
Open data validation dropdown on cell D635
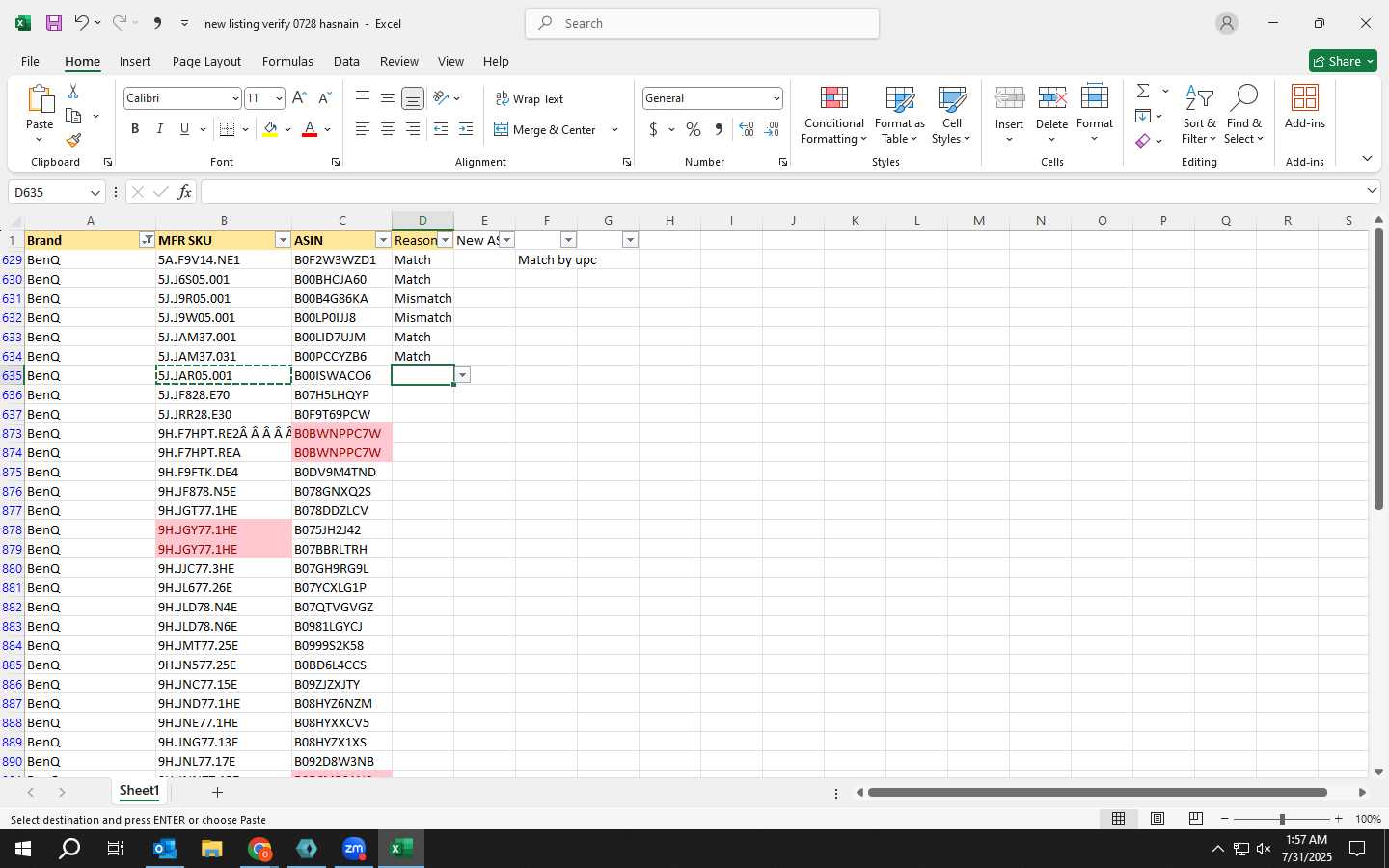pos(463,375)
